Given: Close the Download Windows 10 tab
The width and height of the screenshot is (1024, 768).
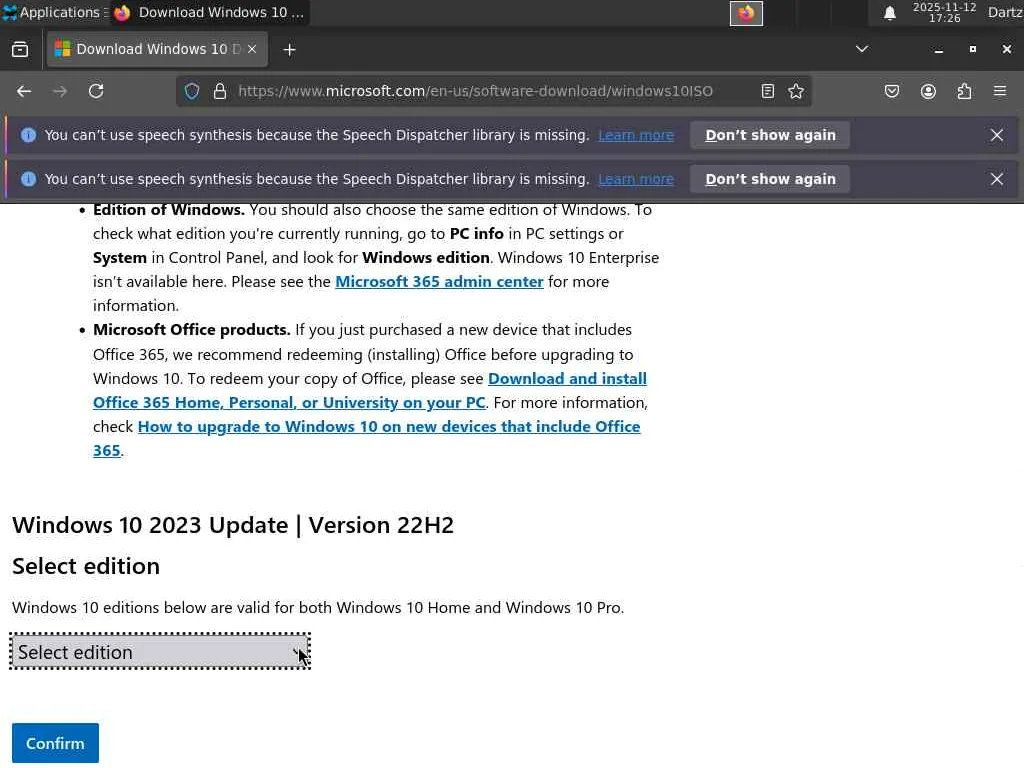Looking at the screenshot, I should (252, 49).
